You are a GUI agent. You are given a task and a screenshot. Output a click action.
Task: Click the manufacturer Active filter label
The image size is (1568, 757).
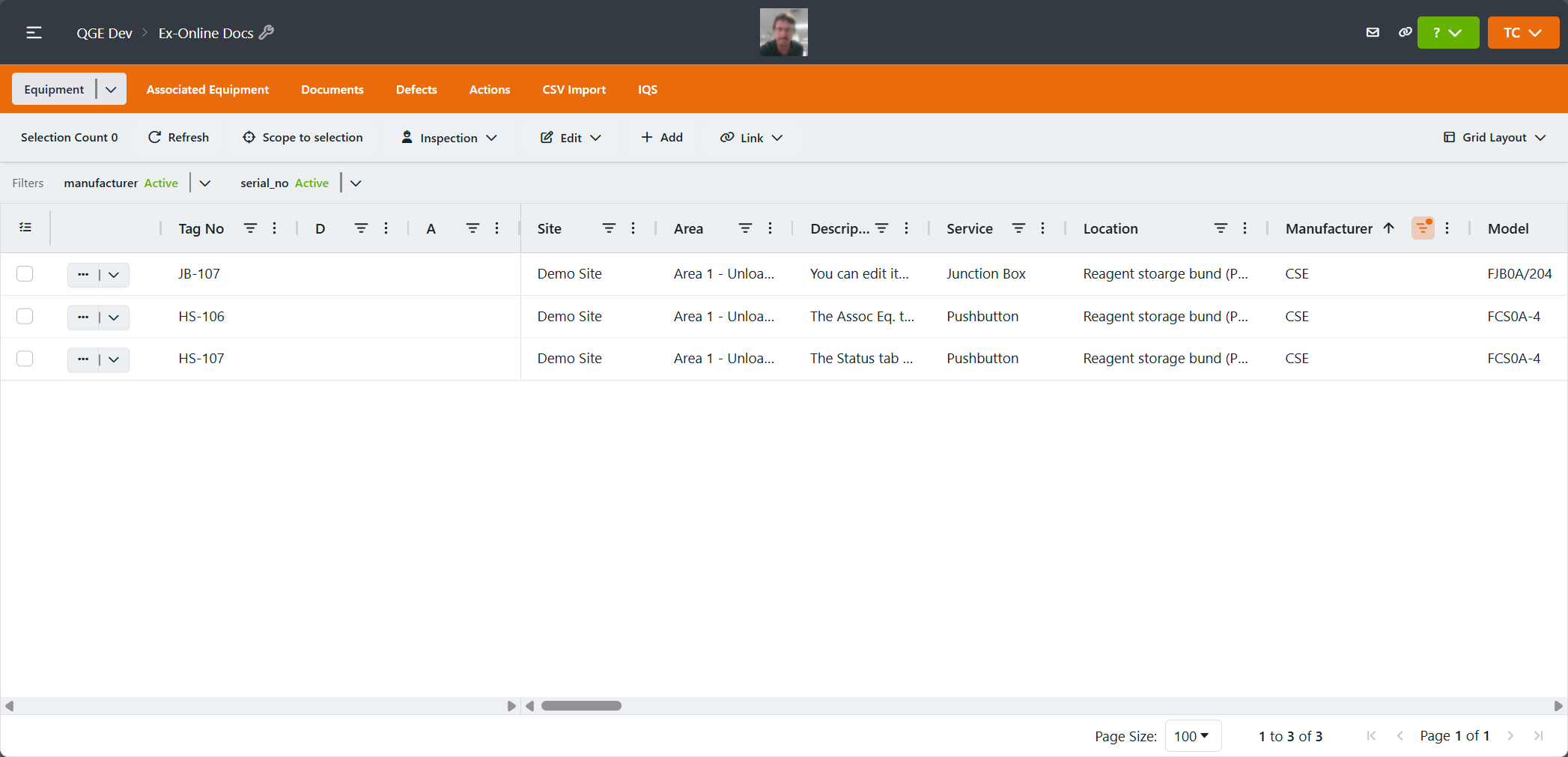[121, 183]
